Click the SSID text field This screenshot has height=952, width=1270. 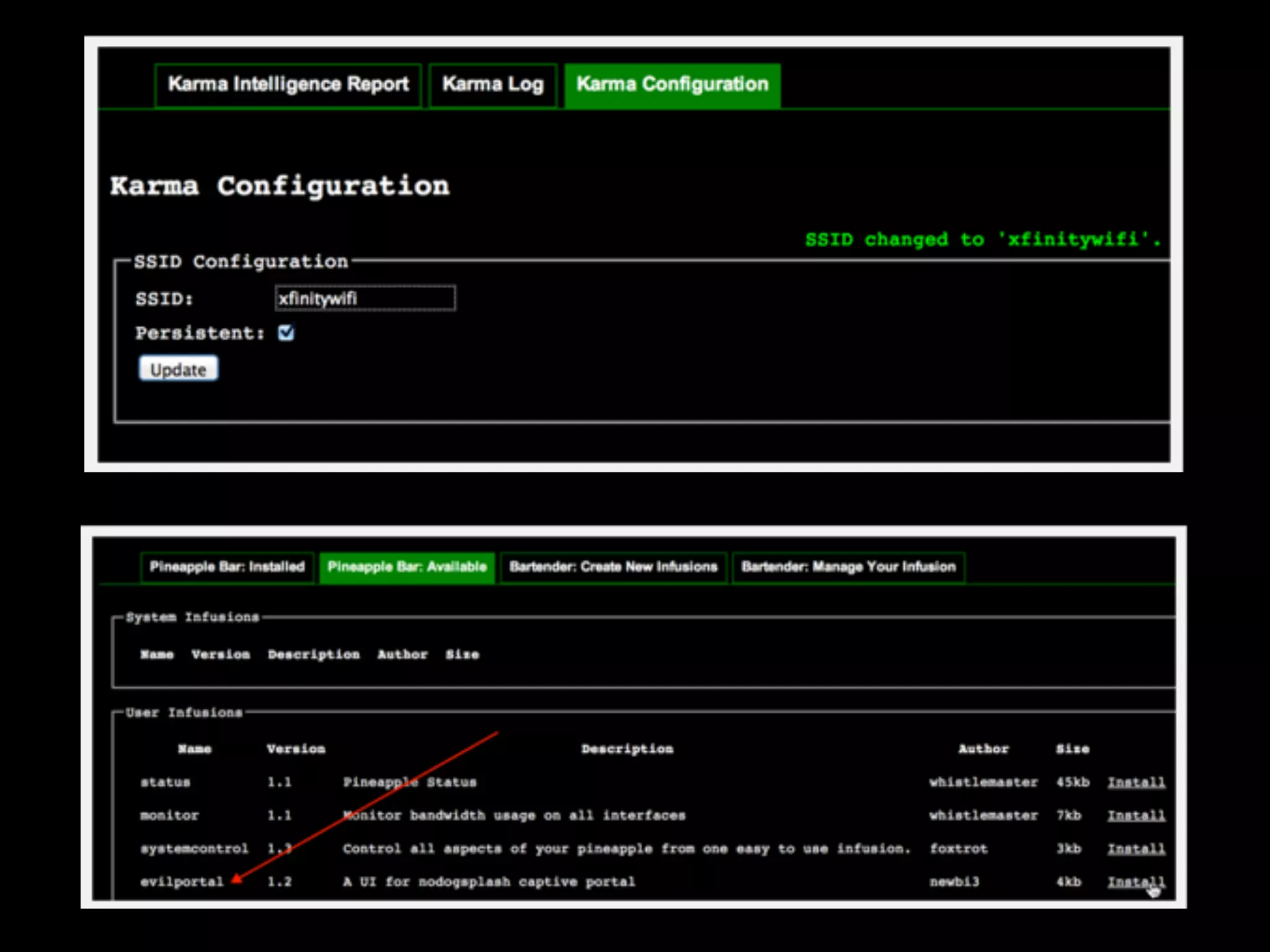[365, 298]
